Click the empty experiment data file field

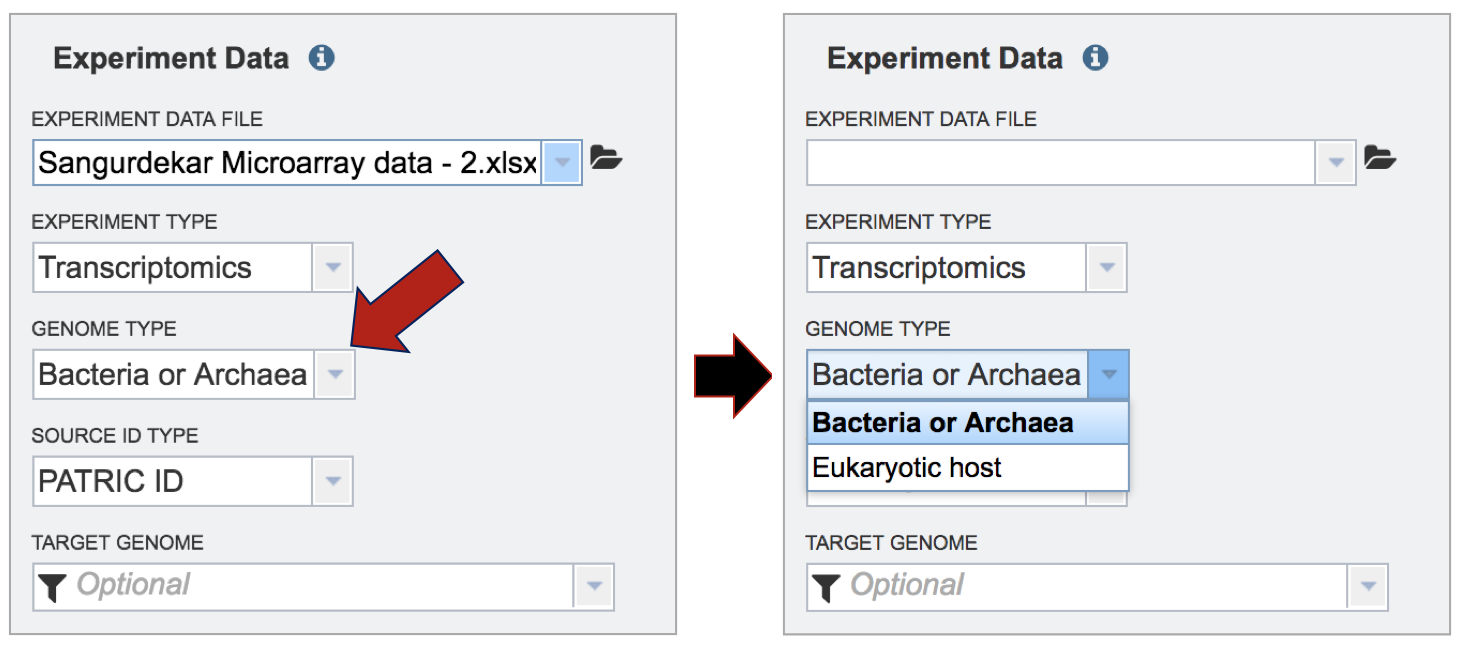tap(1060, 162)
